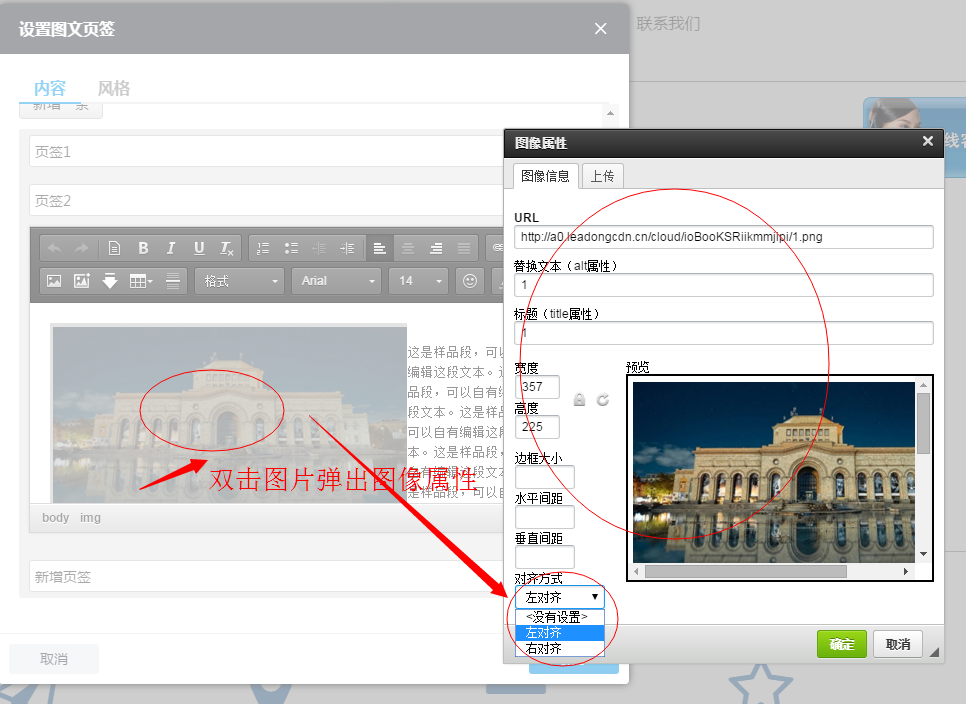Open the Arial font family dropdown
This screenshot has width=966, height=704.
pyautogui.click(x=335, y=281)
